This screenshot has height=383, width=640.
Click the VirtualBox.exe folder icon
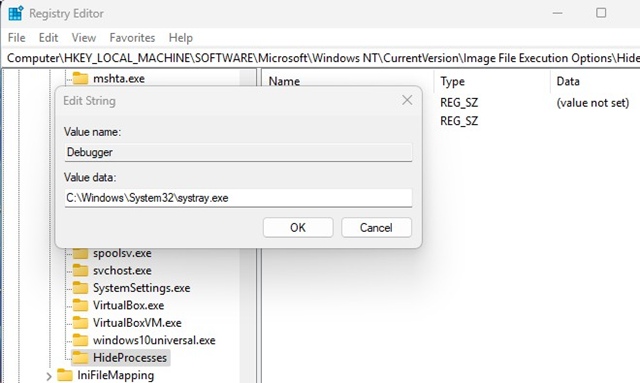pos(80,305)
